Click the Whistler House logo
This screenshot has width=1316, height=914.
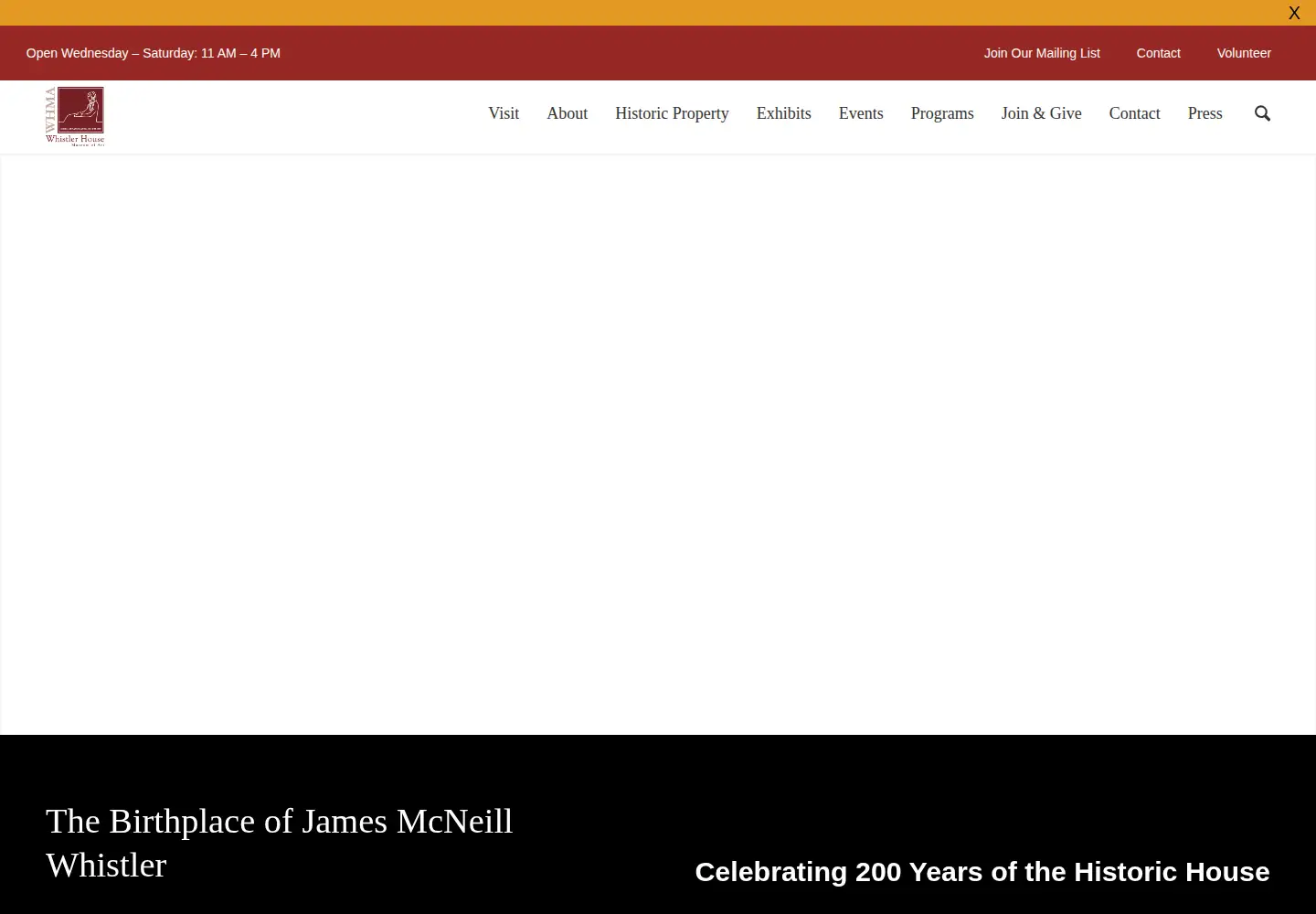coord(75,116)
